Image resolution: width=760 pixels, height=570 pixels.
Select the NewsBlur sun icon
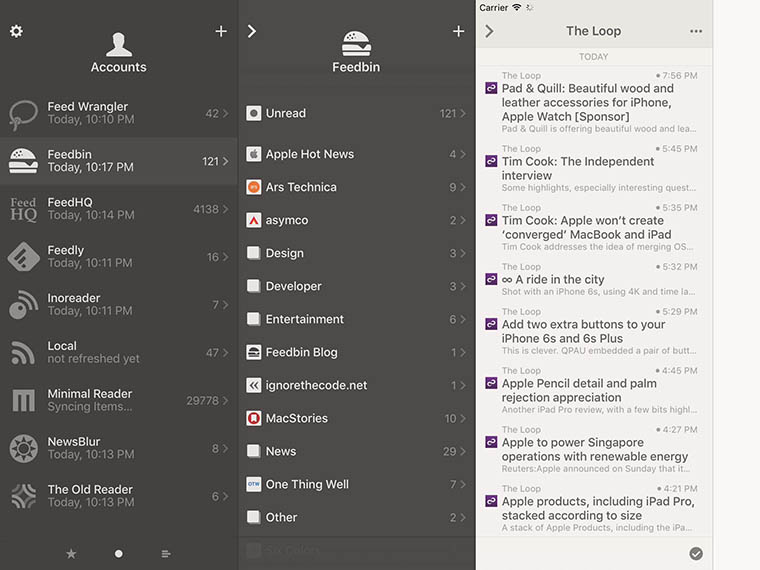click(23, 448)
